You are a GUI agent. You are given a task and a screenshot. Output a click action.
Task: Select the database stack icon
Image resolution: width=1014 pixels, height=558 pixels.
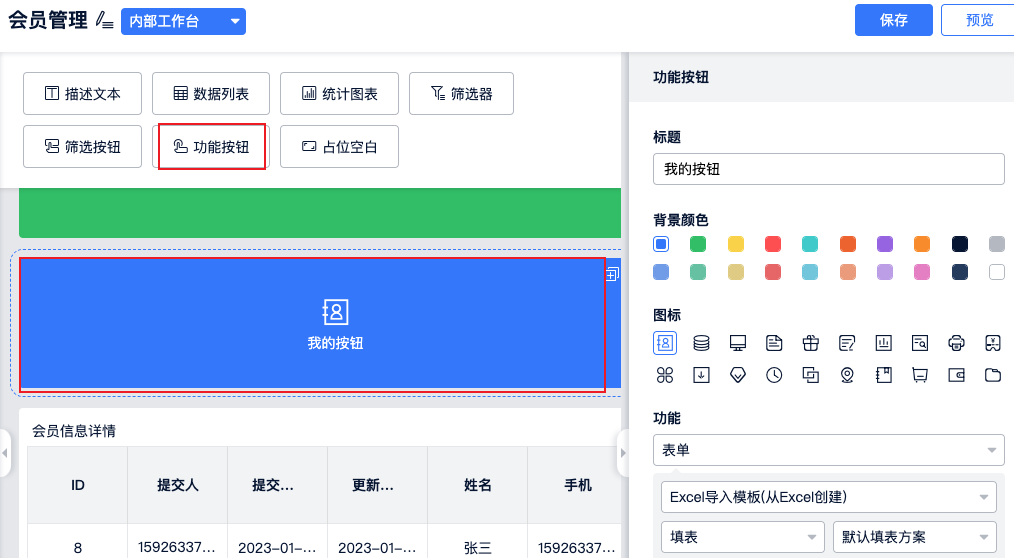click(702, 344)
